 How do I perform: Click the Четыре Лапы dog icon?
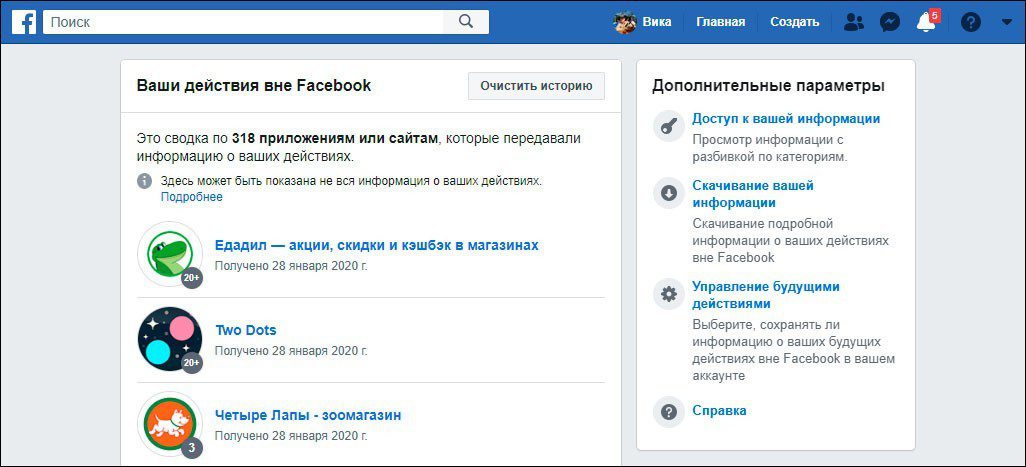point(169,424)
